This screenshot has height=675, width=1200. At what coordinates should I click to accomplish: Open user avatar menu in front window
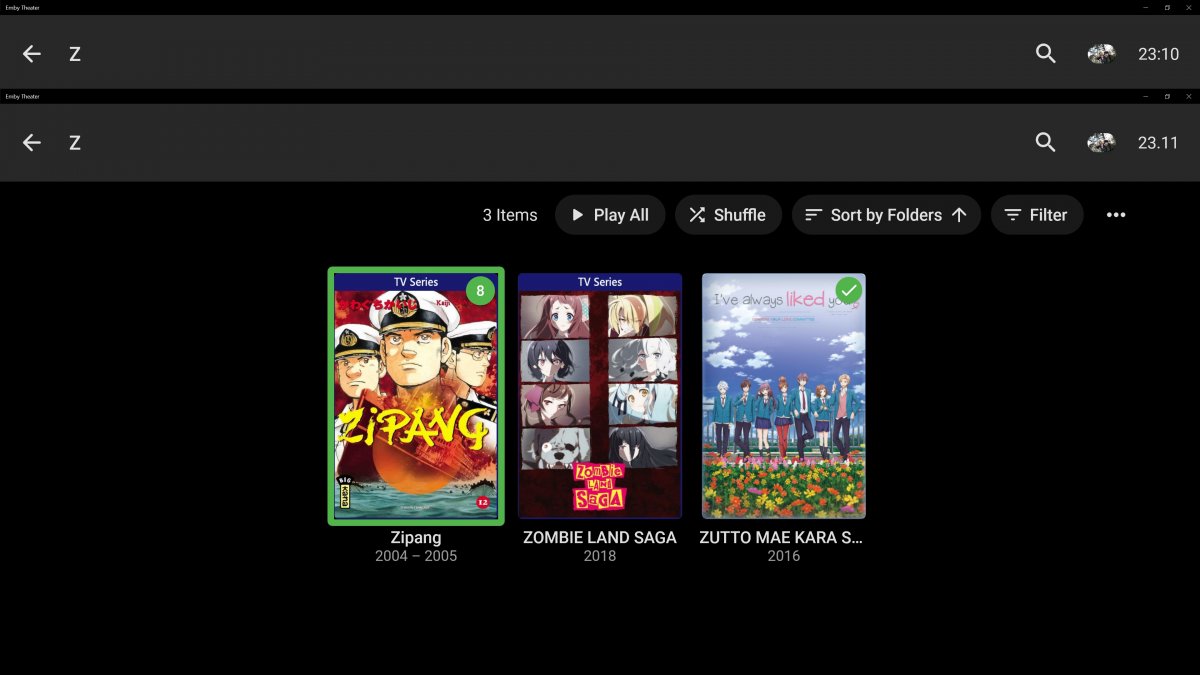pyautogui.click(x=1102, y=143)
